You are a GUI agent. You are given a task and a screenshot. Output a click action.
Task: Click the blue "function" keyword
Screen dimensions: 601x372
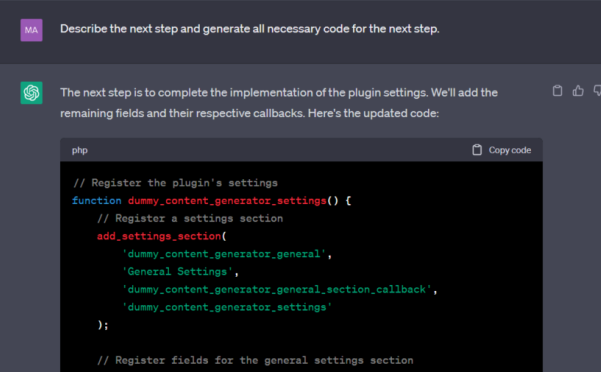[x=97, y=200]
